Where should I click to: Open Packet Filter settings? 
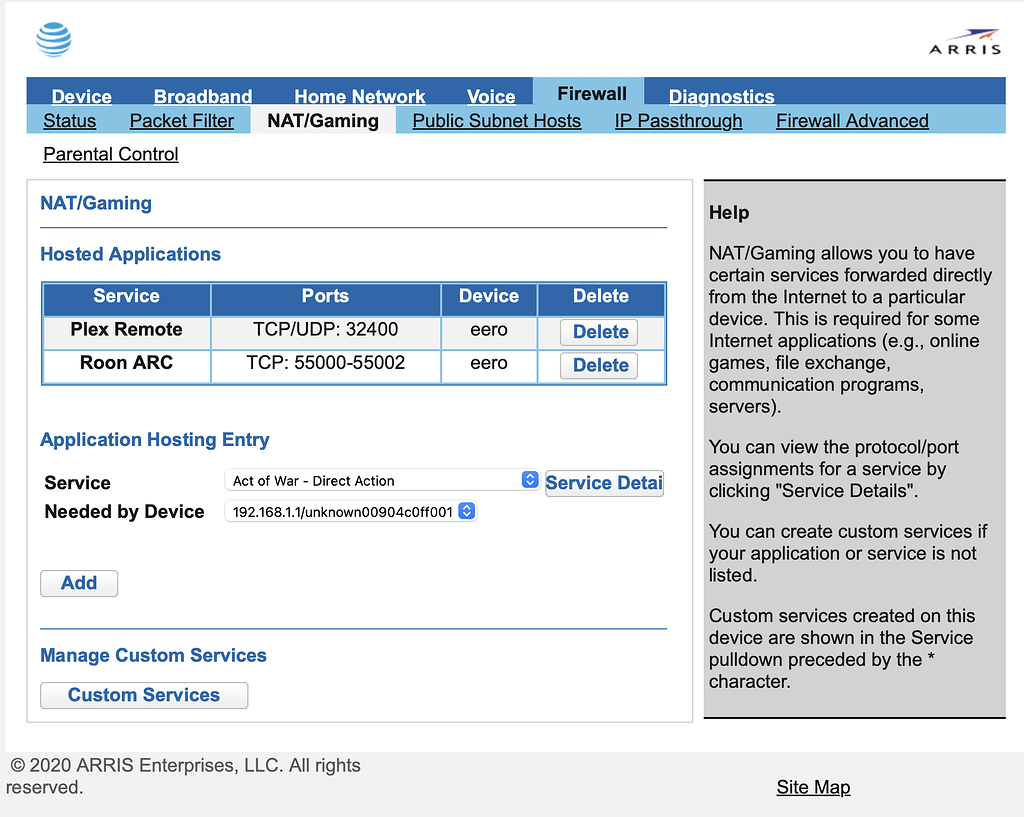click(x=182, y=121)
